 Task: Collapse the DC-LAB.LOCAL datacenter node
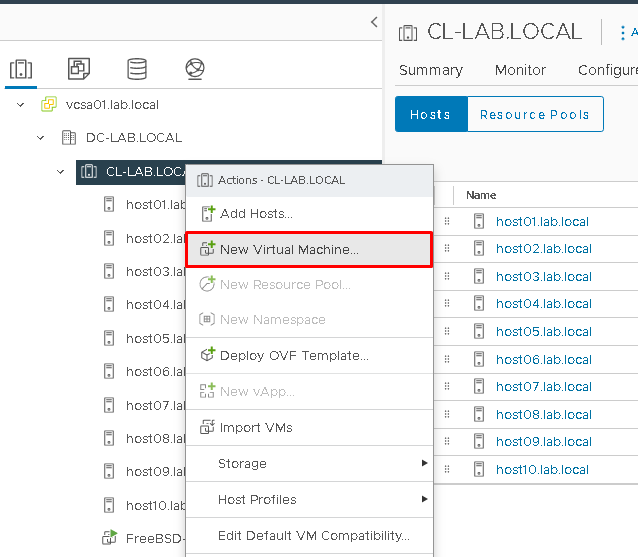pyautogui.click(x=41, y=138)
